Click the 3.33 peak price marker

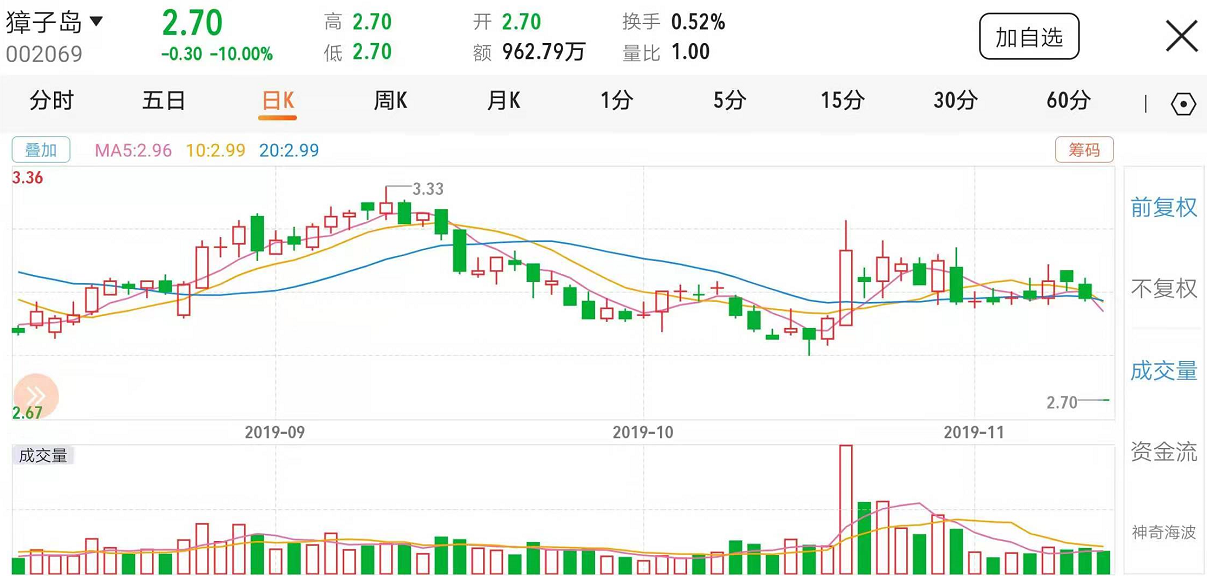[427, 188]
